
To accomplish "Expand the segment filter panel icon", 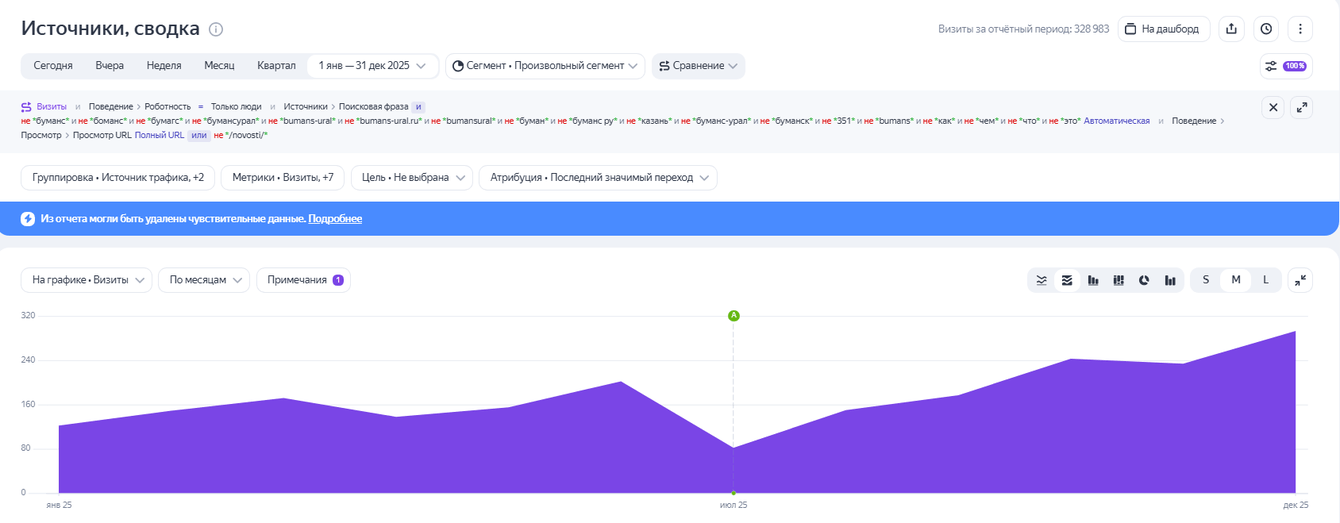I will coord(1301,107).
